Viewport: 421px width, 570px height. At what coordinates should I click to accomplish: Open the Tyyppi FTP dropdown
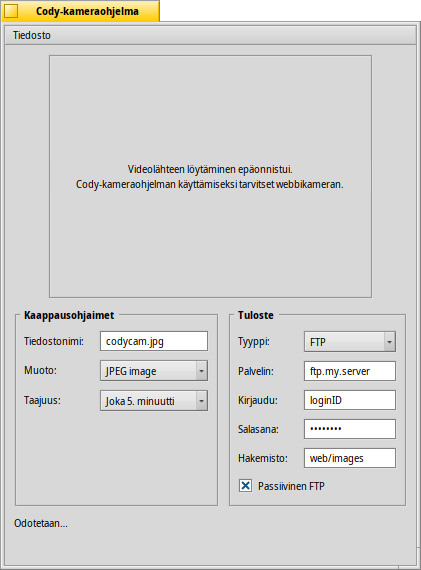(350, 341)
